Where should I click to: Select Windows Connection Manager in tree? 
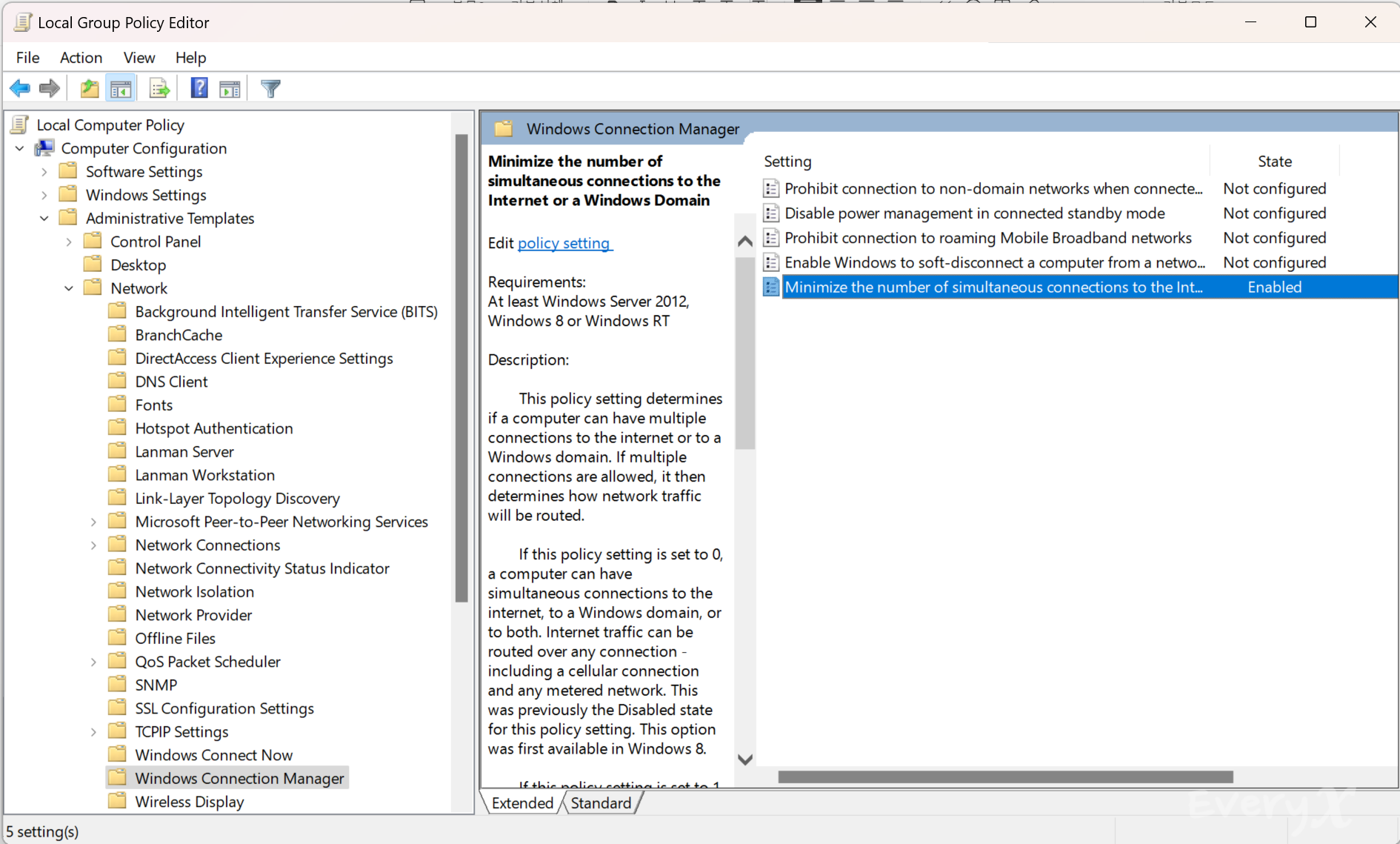[x=239, y=778]
